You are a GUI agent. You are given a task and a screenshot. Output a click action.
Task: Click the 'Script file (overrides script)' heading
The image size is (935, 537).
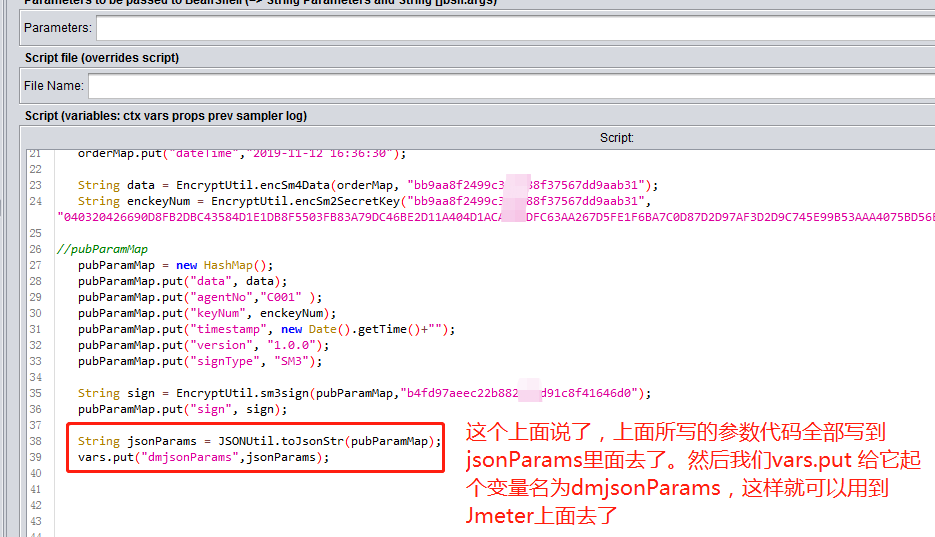[102, 58]
